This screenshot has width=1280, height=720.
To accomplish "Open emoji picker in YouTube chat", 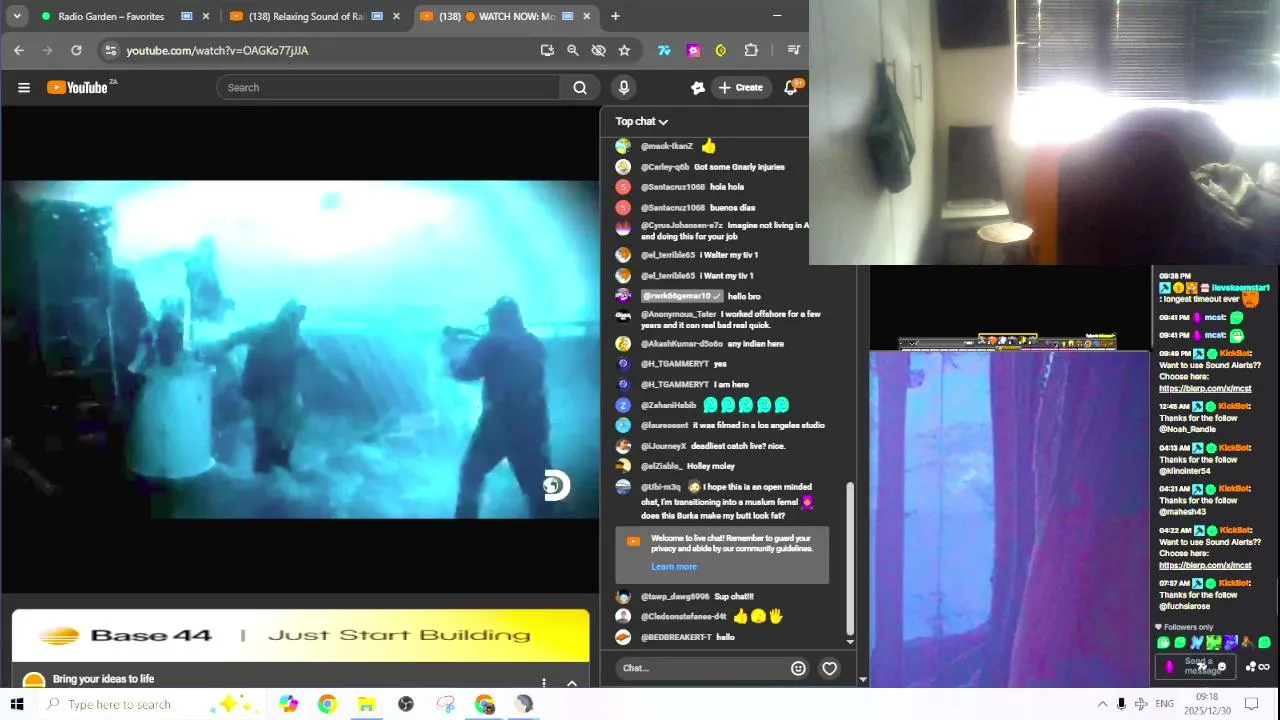I will [798, 669].
